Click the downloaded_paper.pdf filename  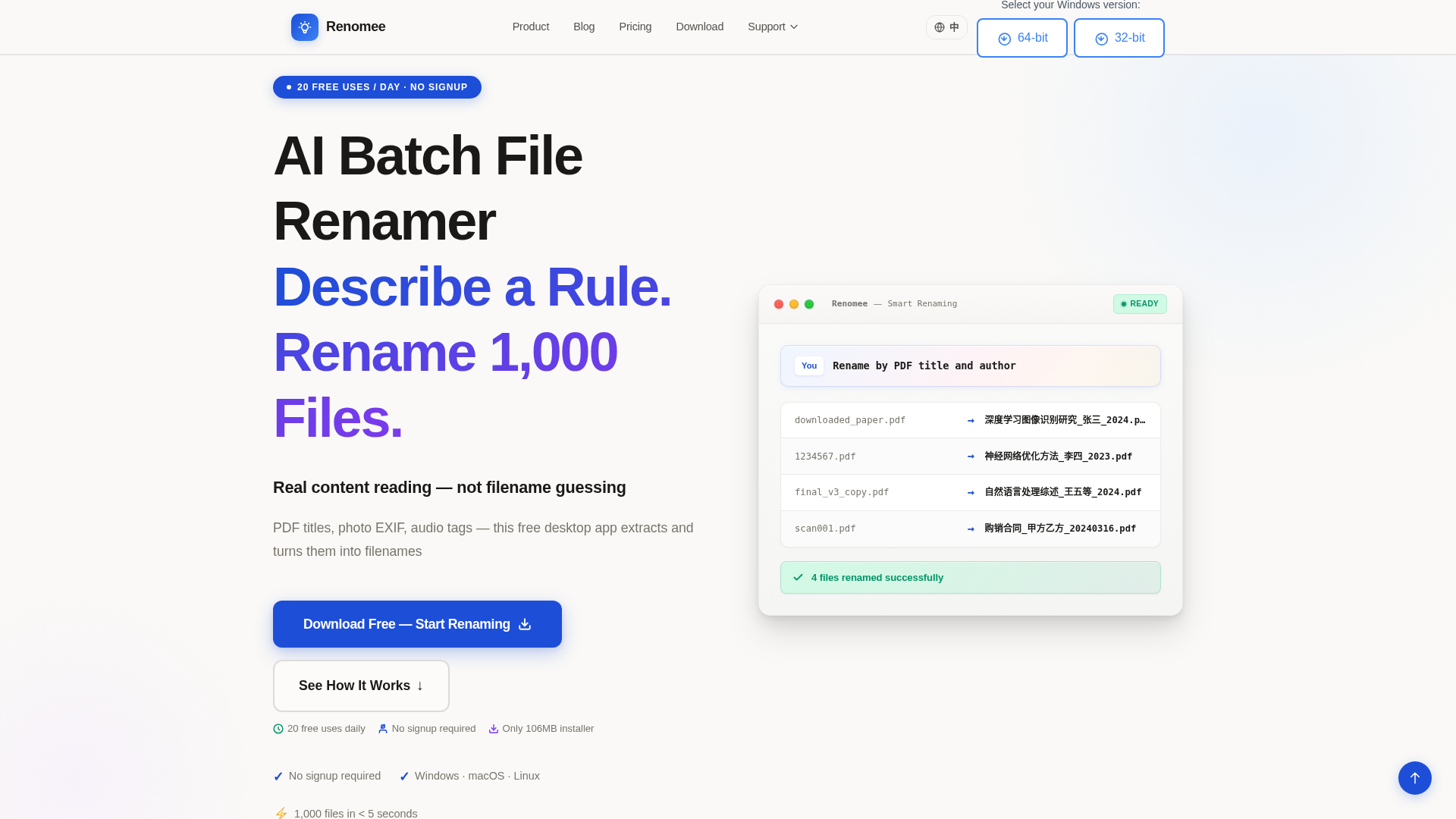coord(850,420)
